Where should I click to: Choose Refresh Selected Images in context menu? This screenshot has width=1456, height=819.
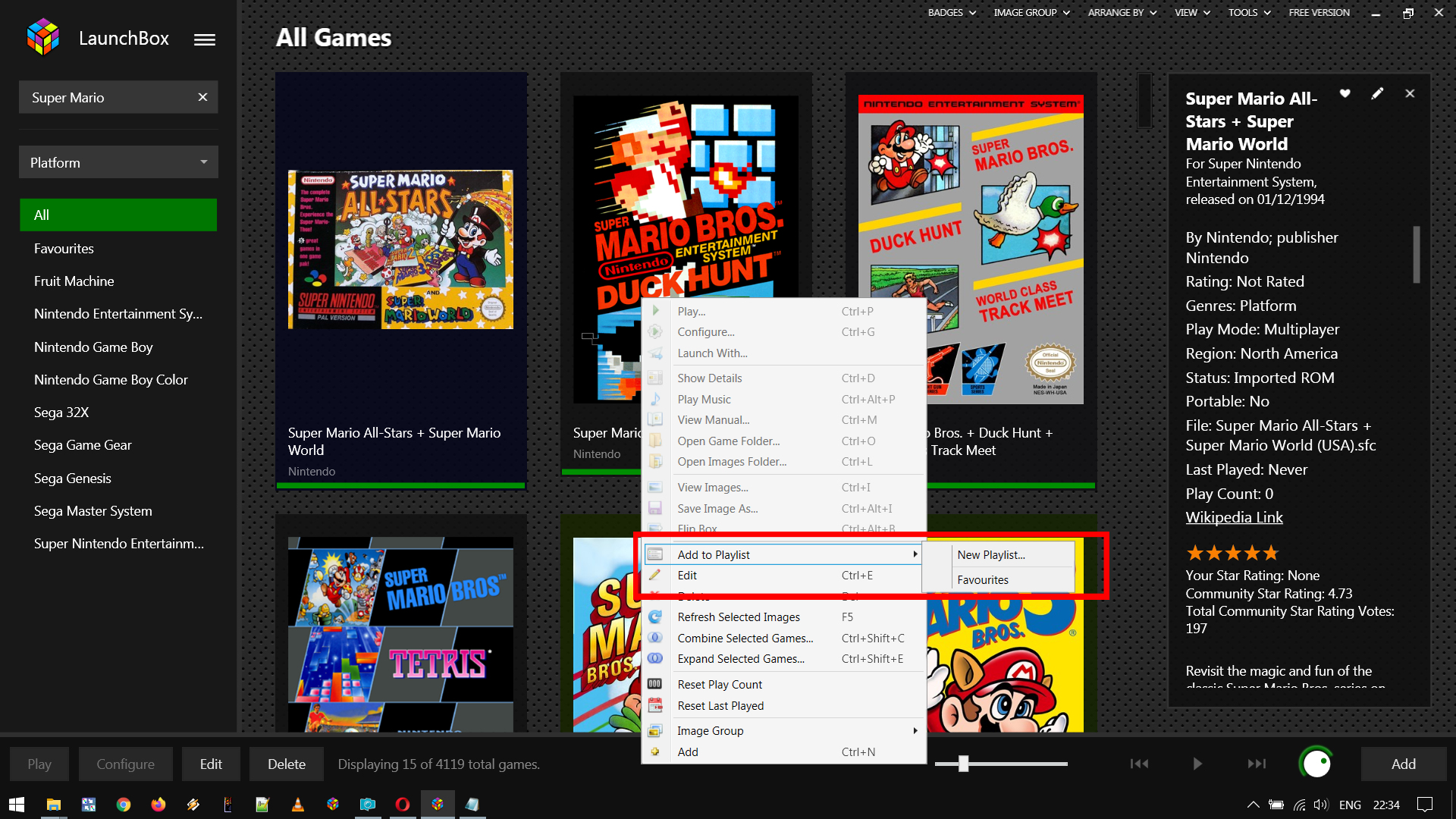click(783, 617)
